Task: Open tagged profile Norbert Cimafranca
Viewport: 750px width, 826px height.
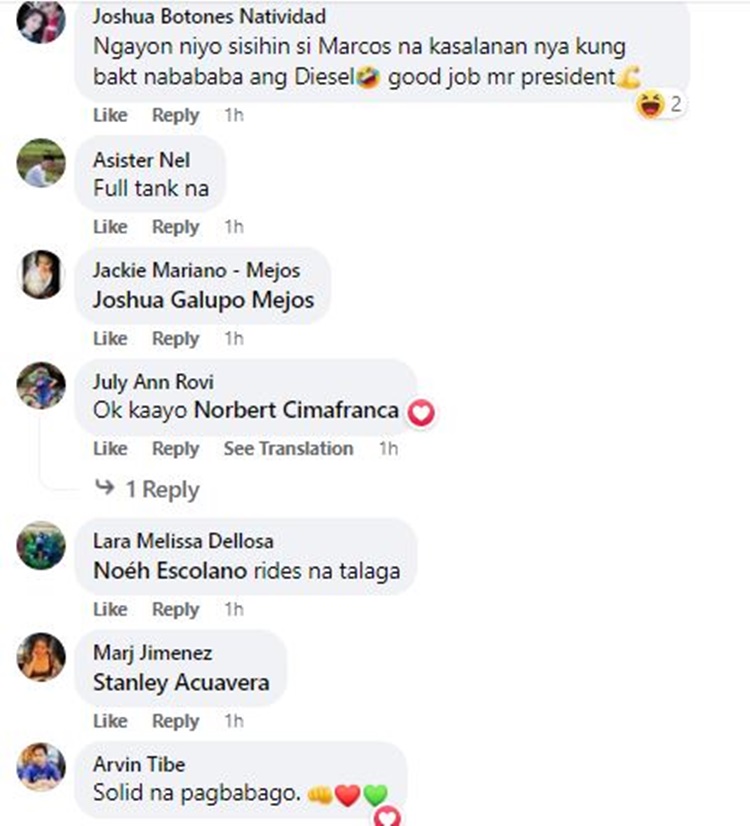Action: coord(297,410)
